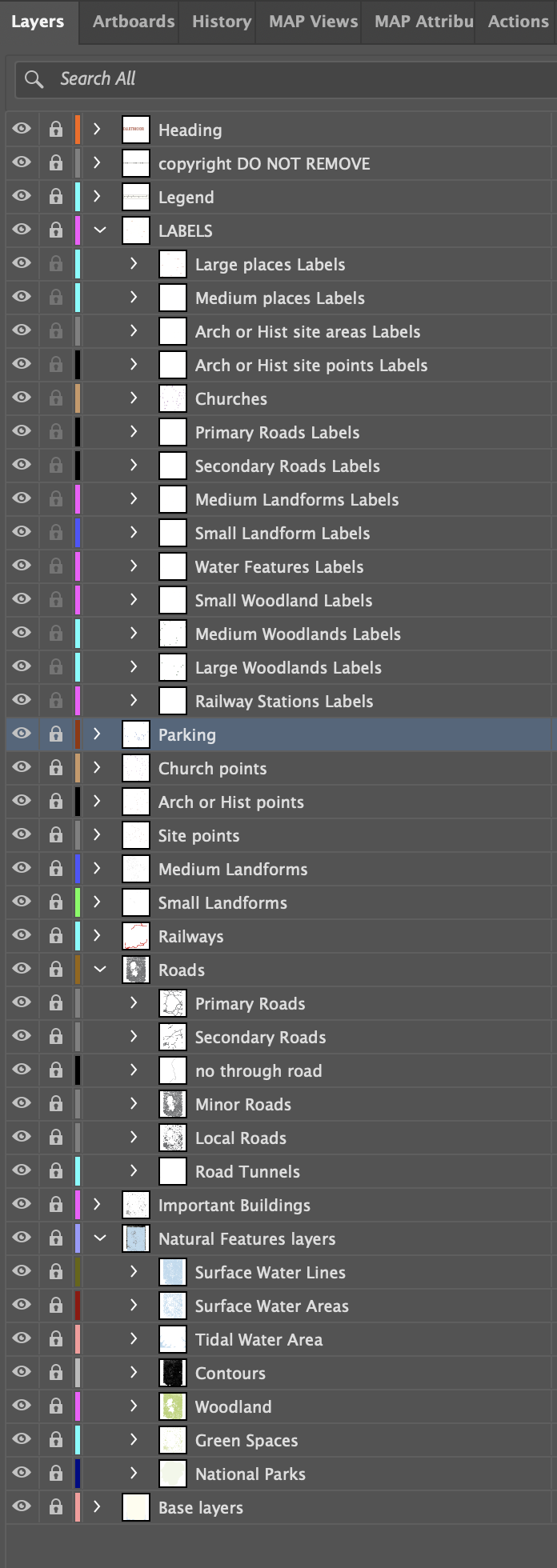Switch to the Actions tab

click(518, 22)
